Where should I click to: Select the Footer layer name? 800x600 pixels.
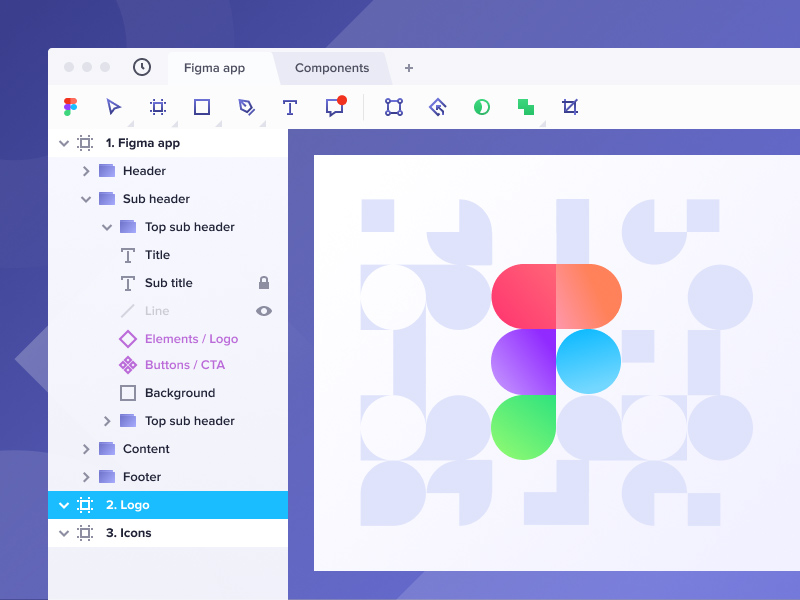[x=142, y=477]
